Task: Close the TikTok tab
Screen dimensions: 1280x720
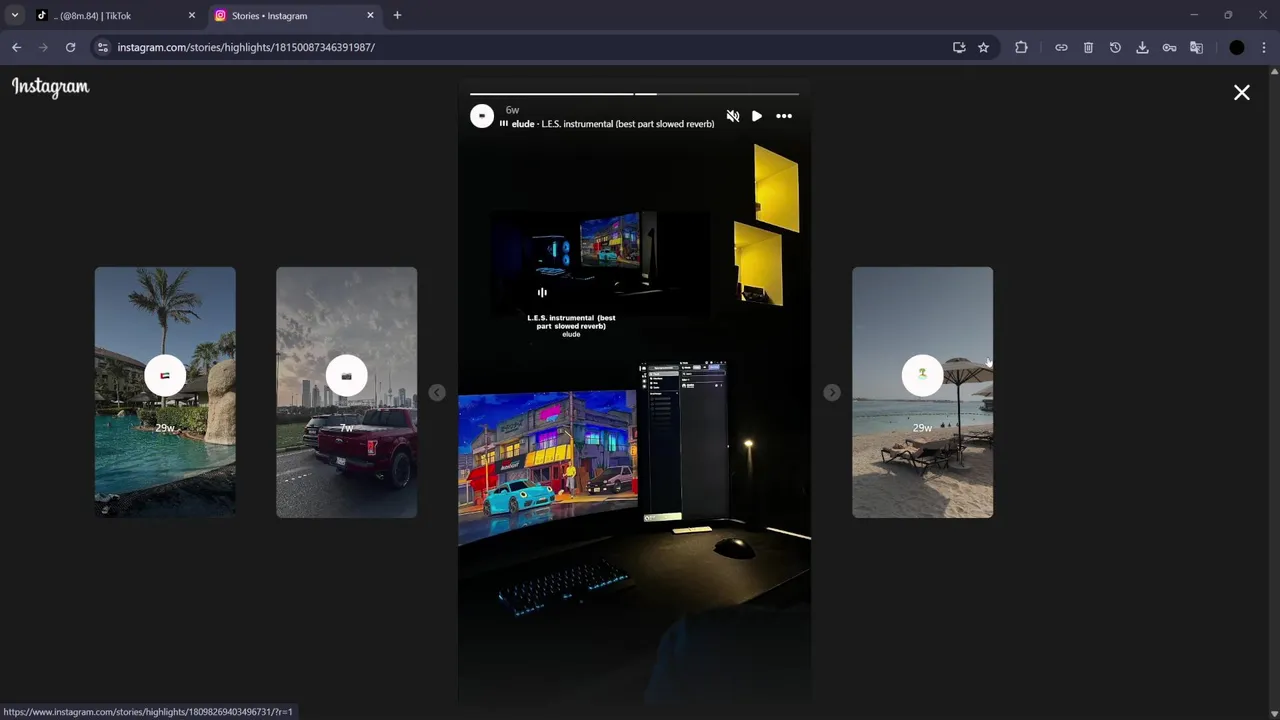Action: 192,16
